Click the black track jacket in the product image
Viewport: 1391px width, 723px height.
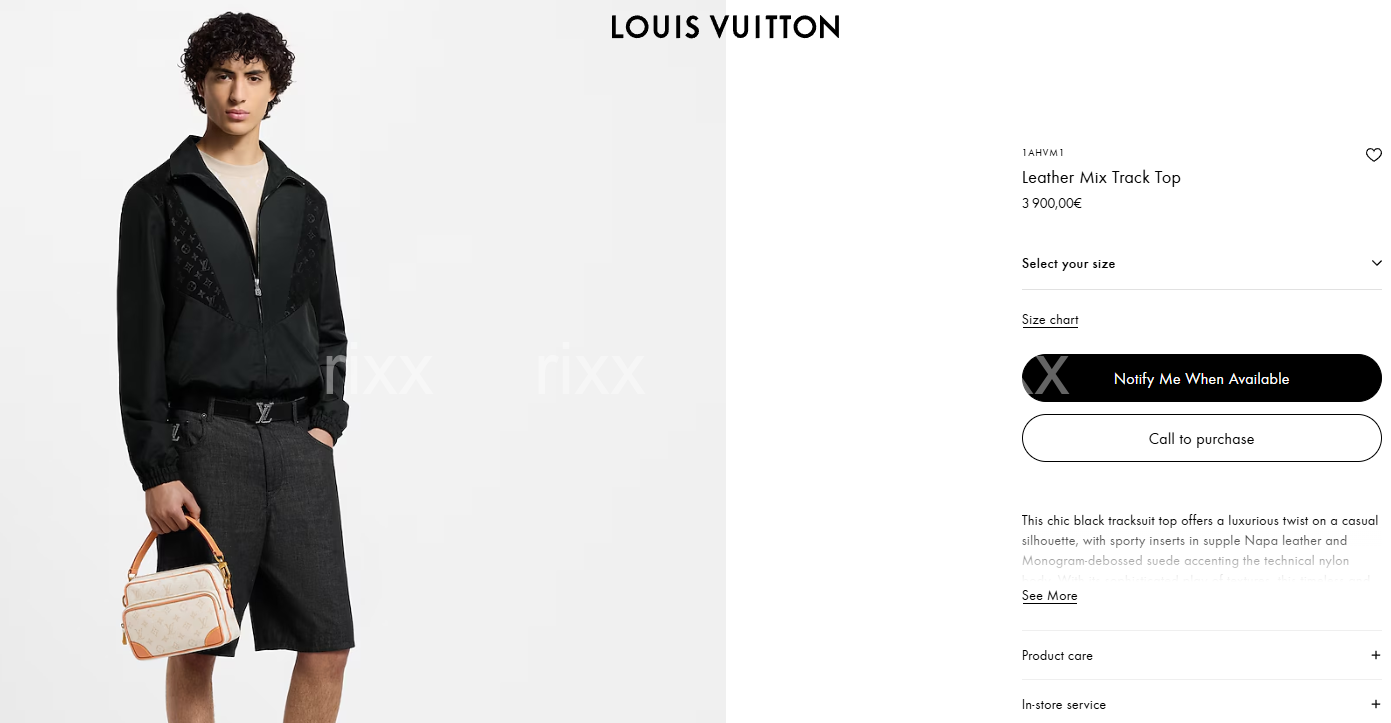tap(232, 300)
